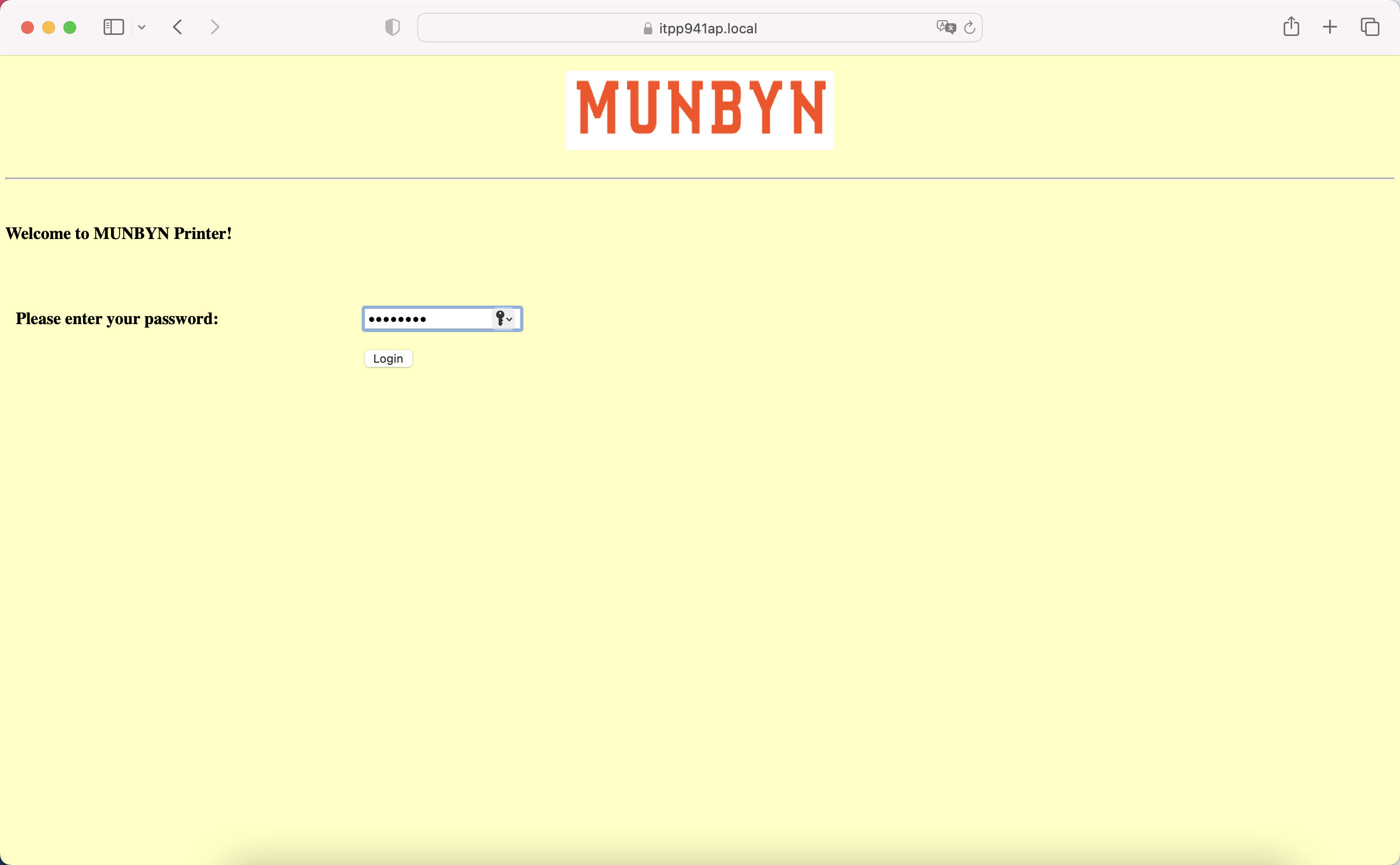The width and height of the screenshot is (1400, 865).
Task: Click the Welcome to MUNBYN Printer heading
Action: 118,233
